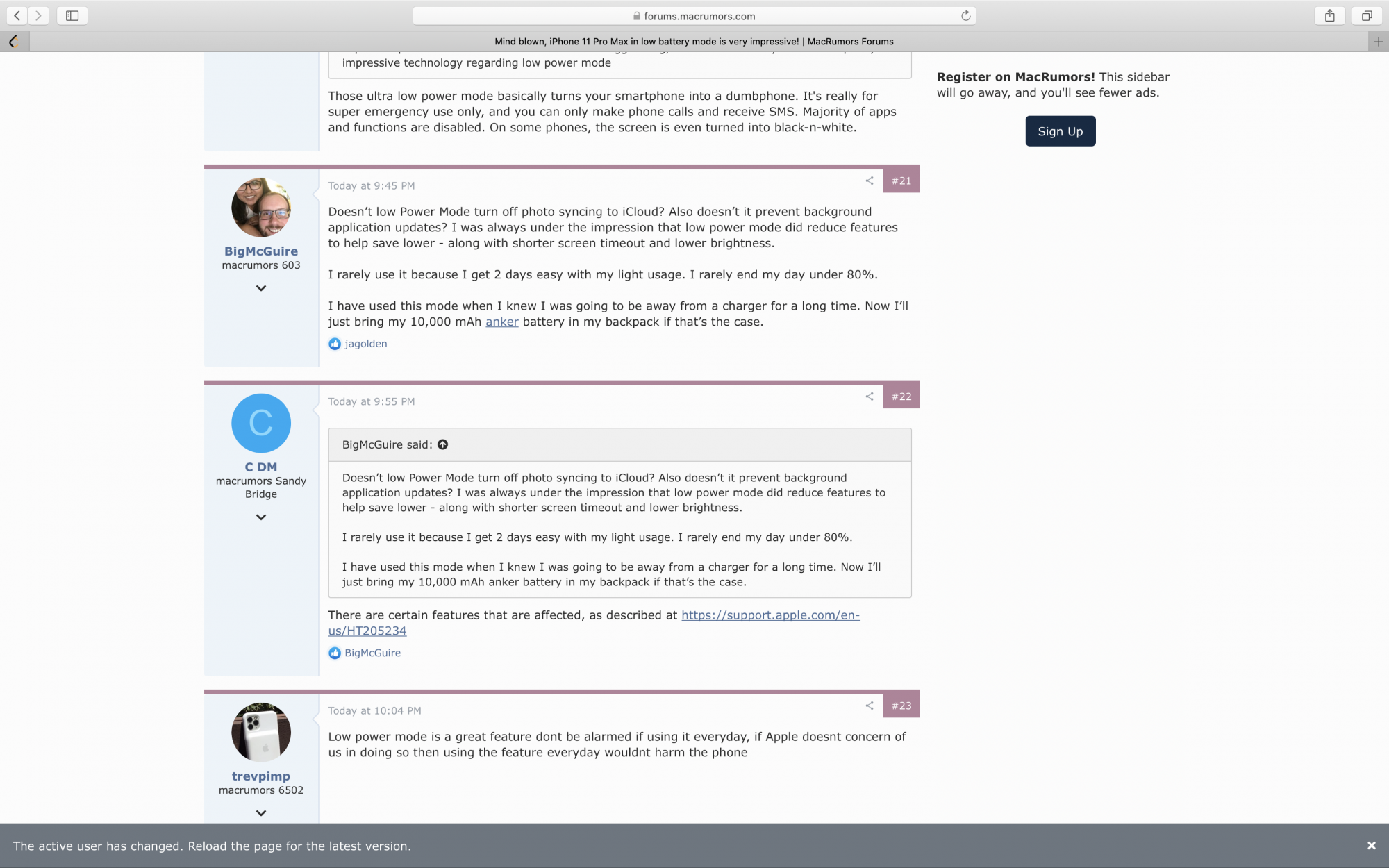The image size is (1389, 868).
Task: Click the Safari back navigation arrow
Action: point(17,15)
